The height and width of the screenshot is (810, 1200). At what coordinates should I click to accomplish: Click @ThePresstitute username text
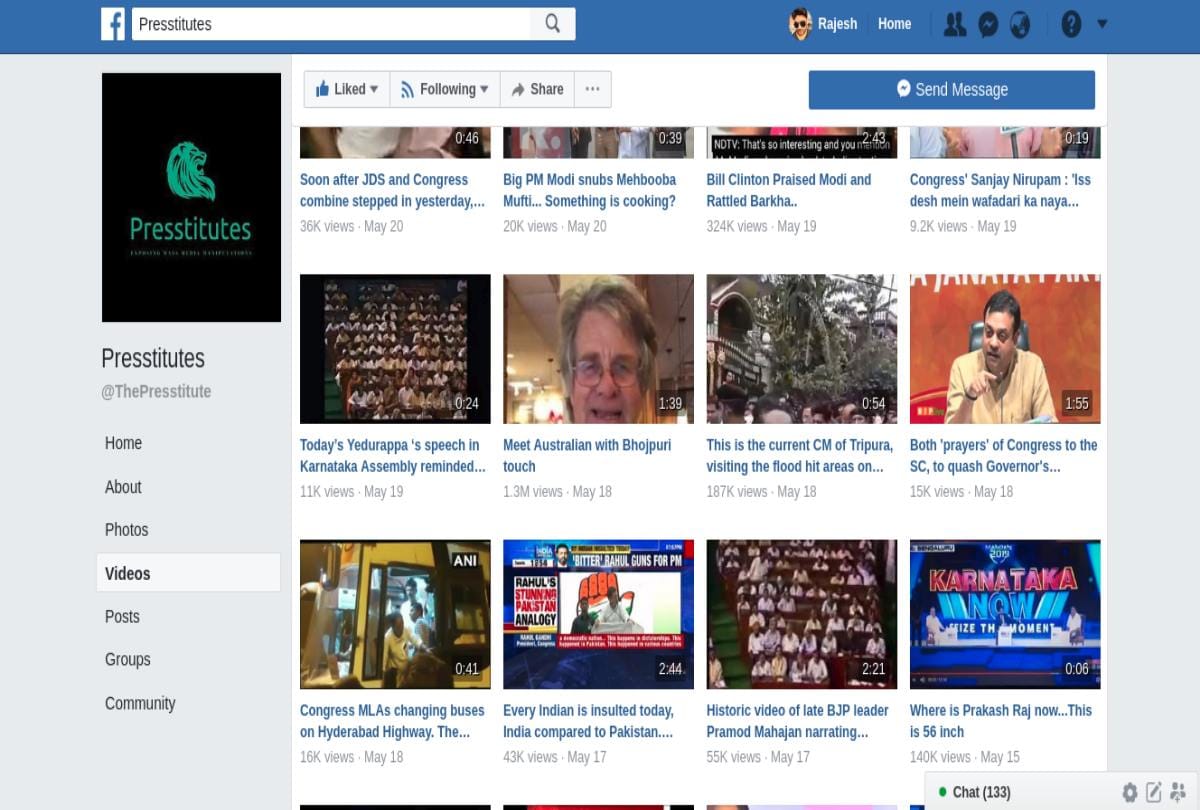click(156, 391)
